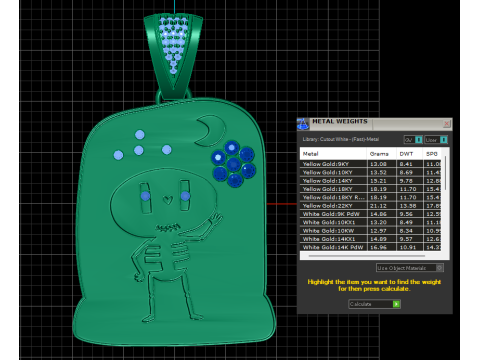Open the Use Object Materials dropdown
This screenshot has width=480, height=360.
pos(410,268)
